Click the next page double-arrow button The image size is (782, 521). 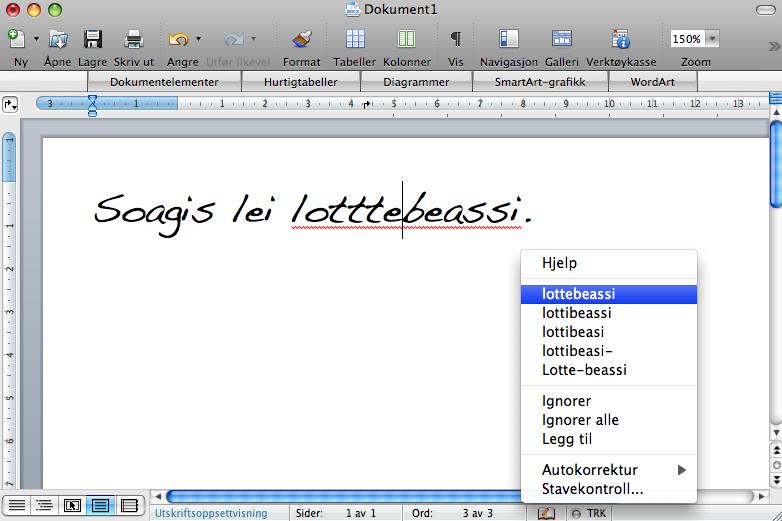point(776,480)
